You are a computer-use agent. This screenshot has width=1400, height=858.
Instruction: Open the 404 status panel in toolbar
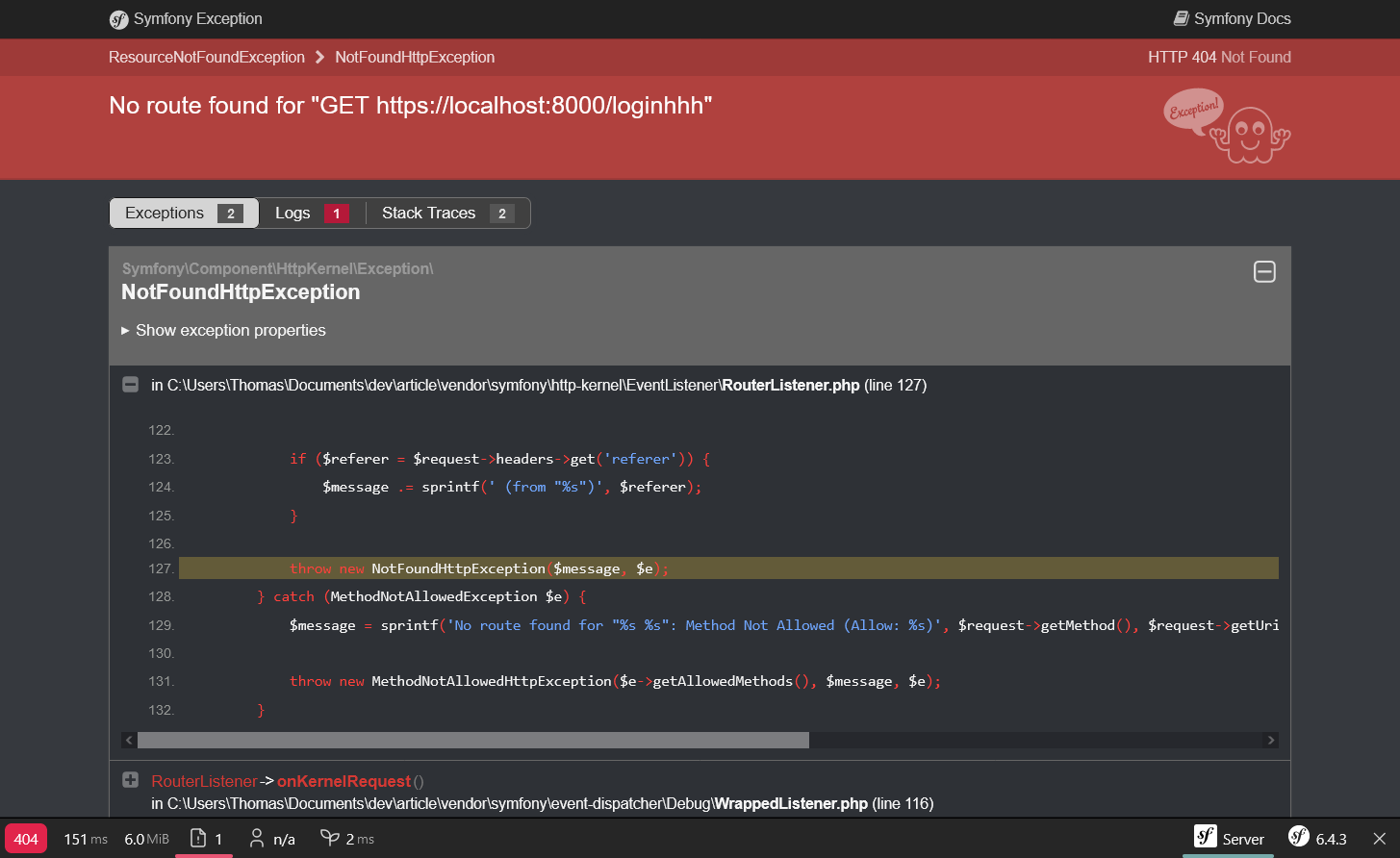point(26,839)
